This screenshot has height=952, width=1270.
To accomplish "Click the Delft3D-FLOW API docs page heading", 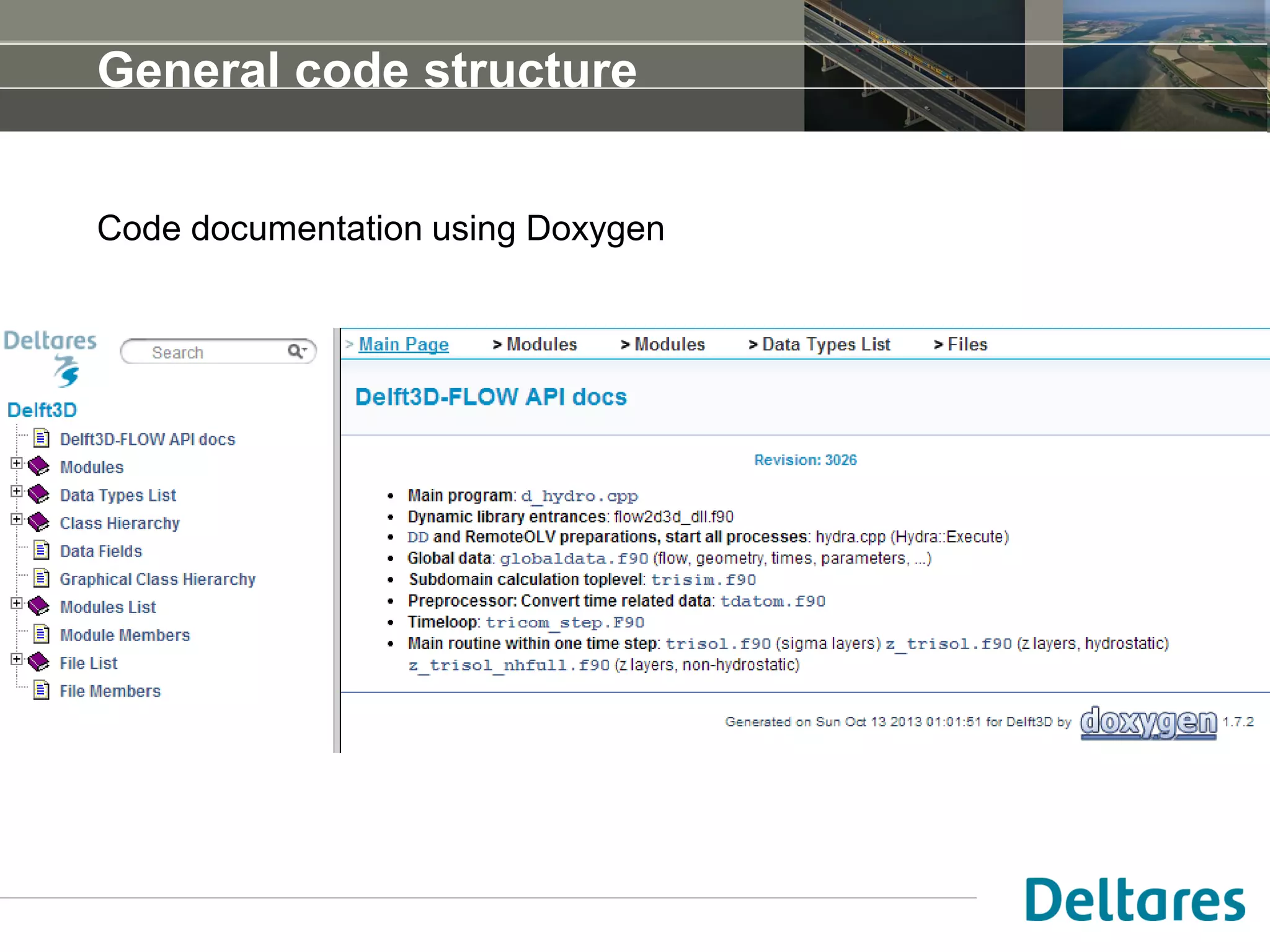I will 491,397.
